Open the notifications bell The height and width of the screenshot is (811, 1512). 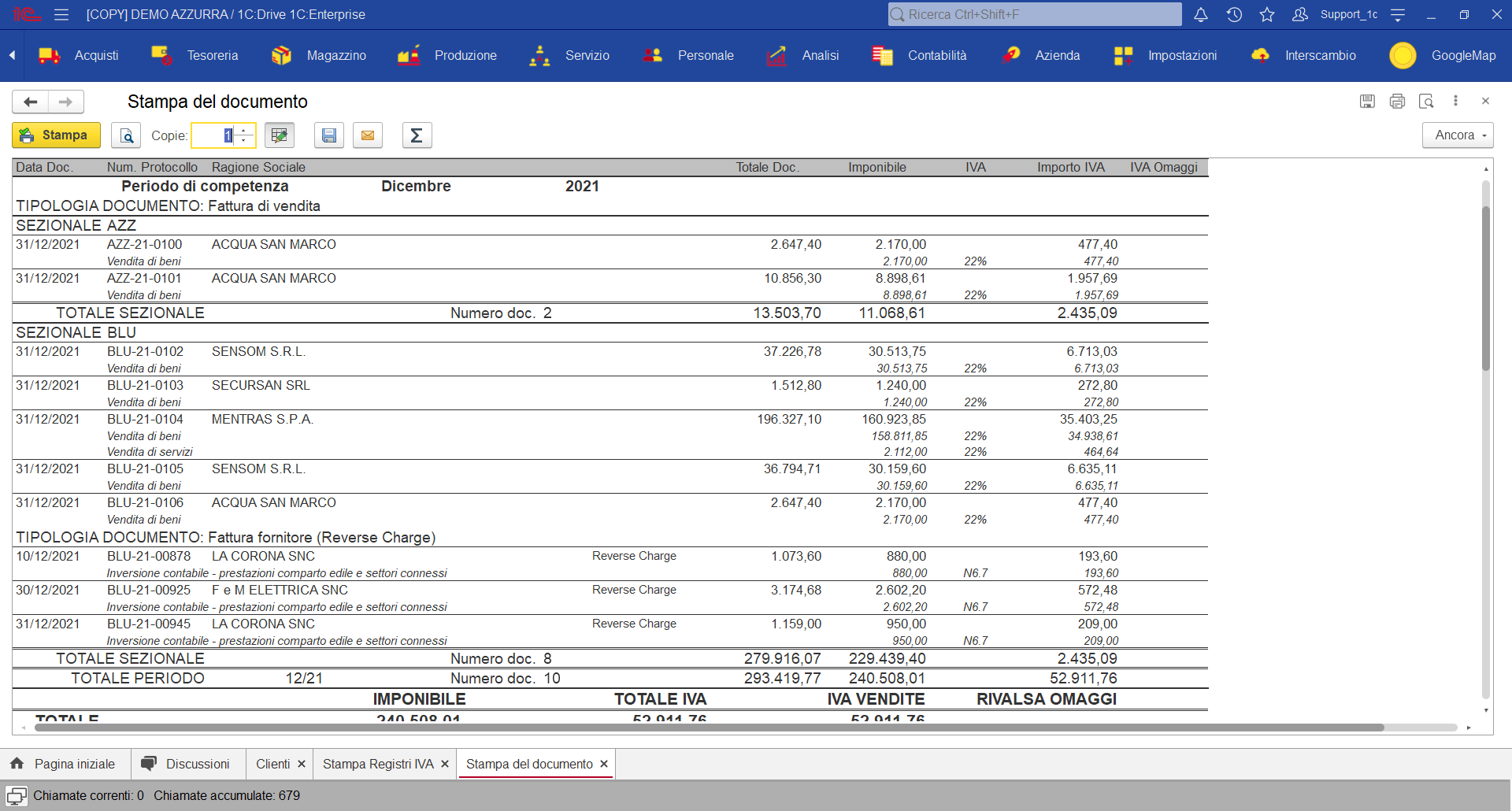pyautogui.click(x=1201, y=14)
